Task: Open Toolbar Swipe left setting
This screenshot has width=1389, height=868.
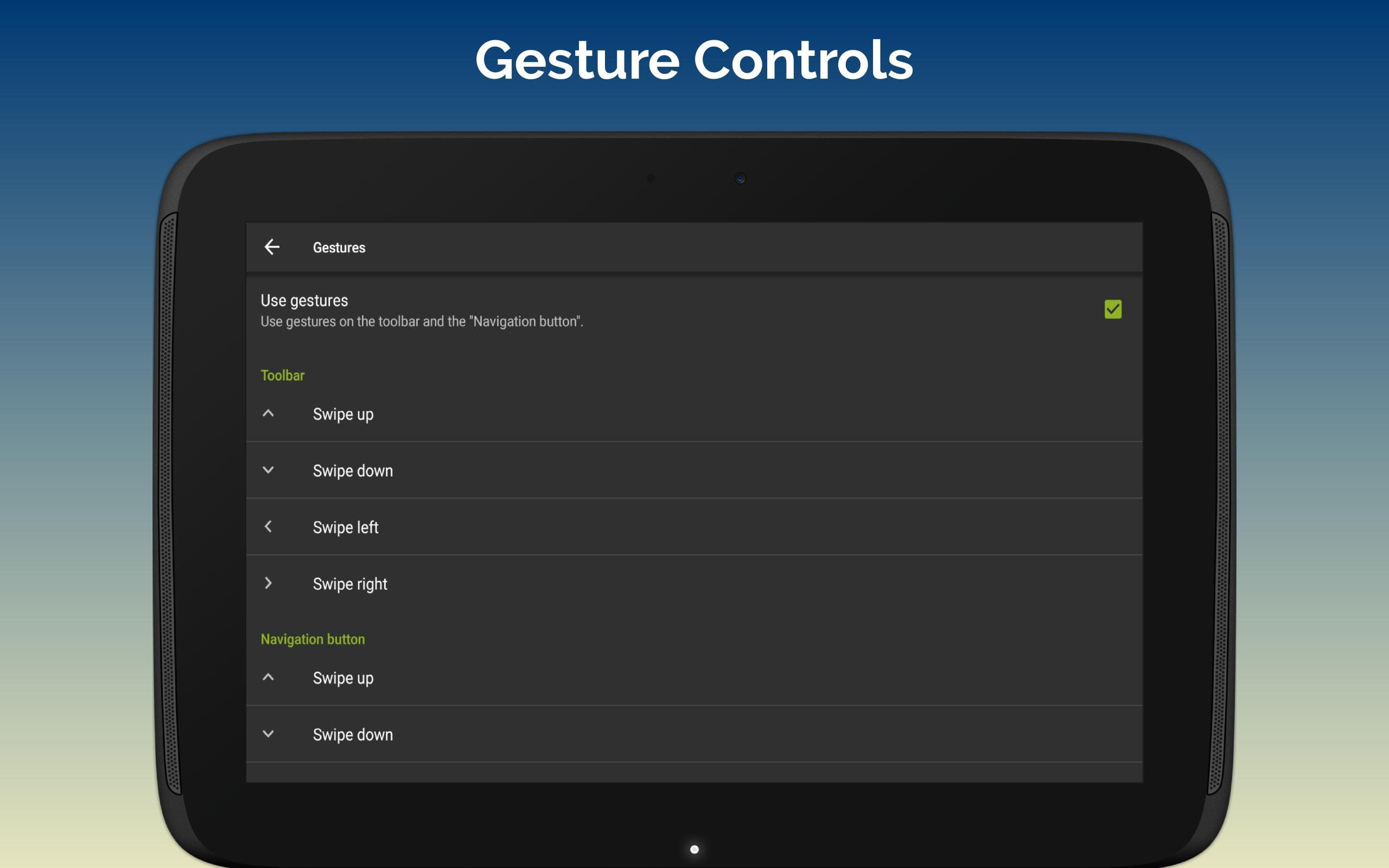Action: pos(345,527)
